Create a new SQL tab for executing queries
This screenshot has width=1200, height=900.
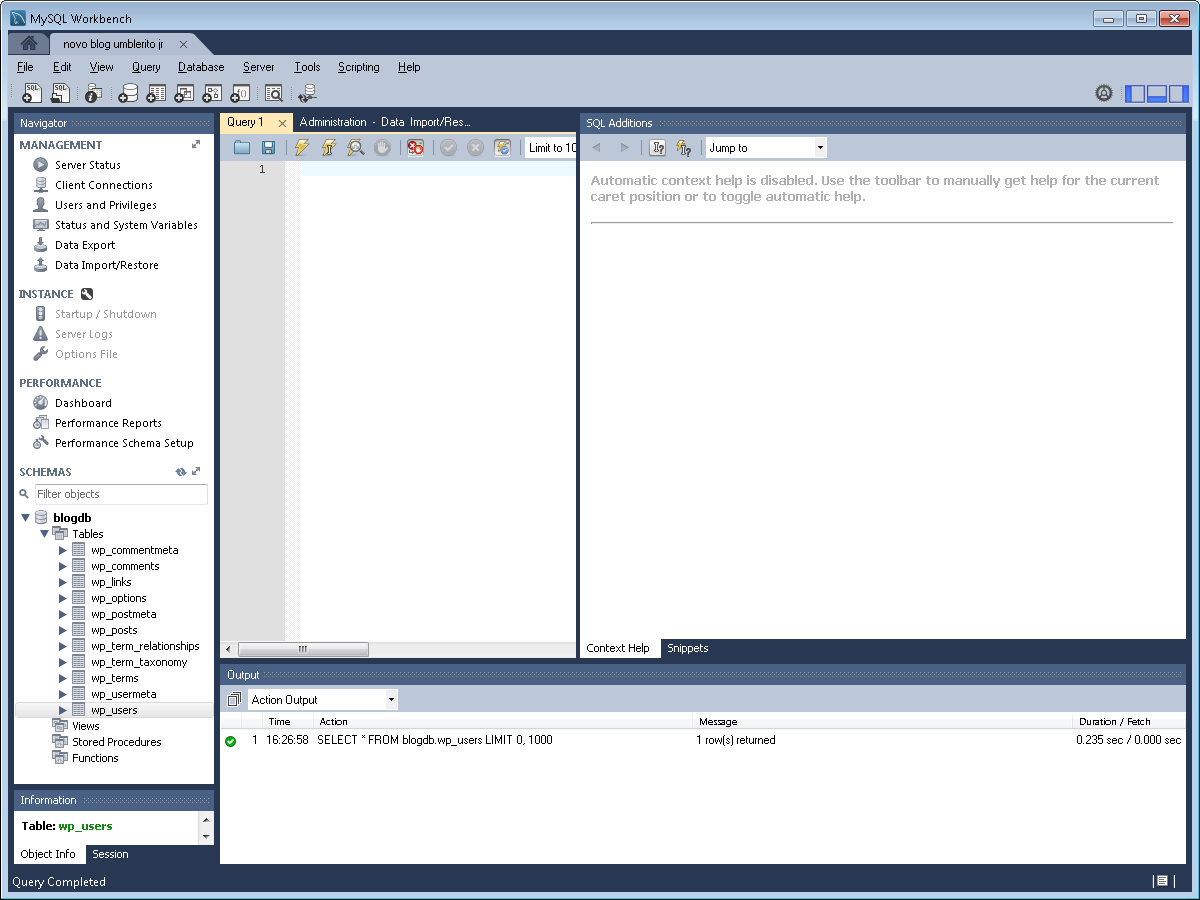tap(31, 92)
